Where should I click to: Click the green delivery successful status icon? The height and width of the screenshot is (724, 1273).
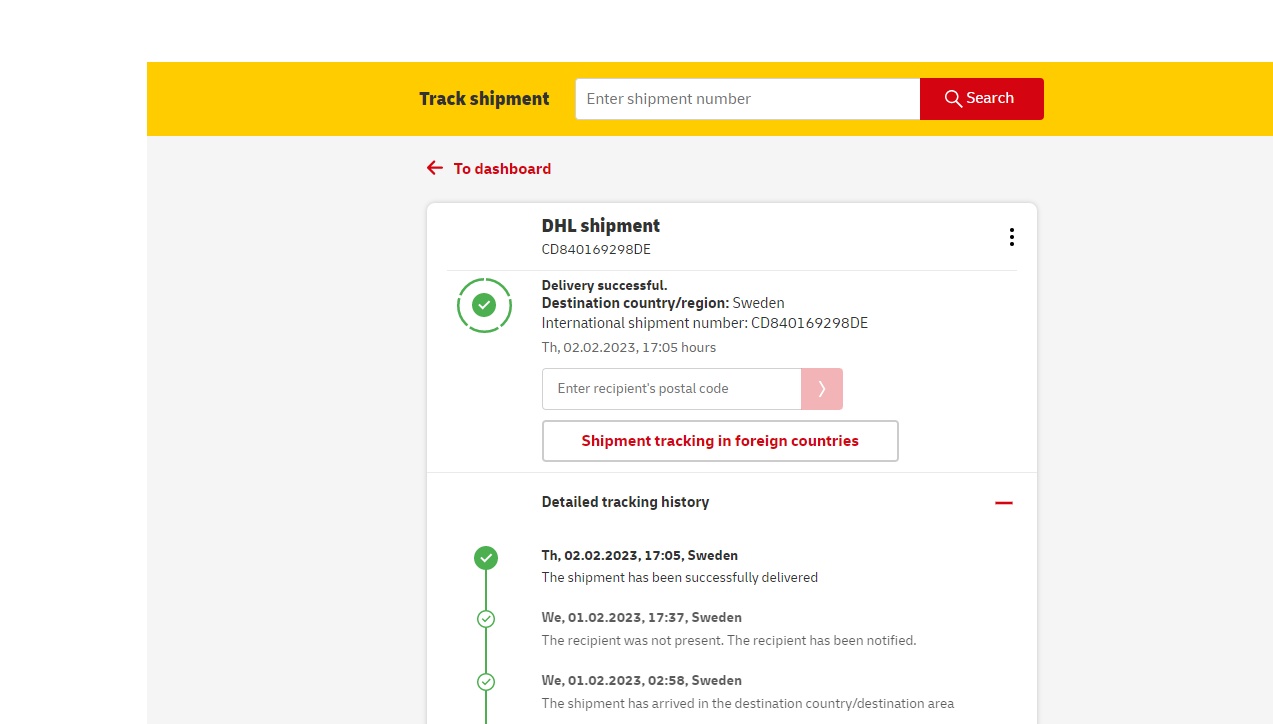tap(484, 305)
